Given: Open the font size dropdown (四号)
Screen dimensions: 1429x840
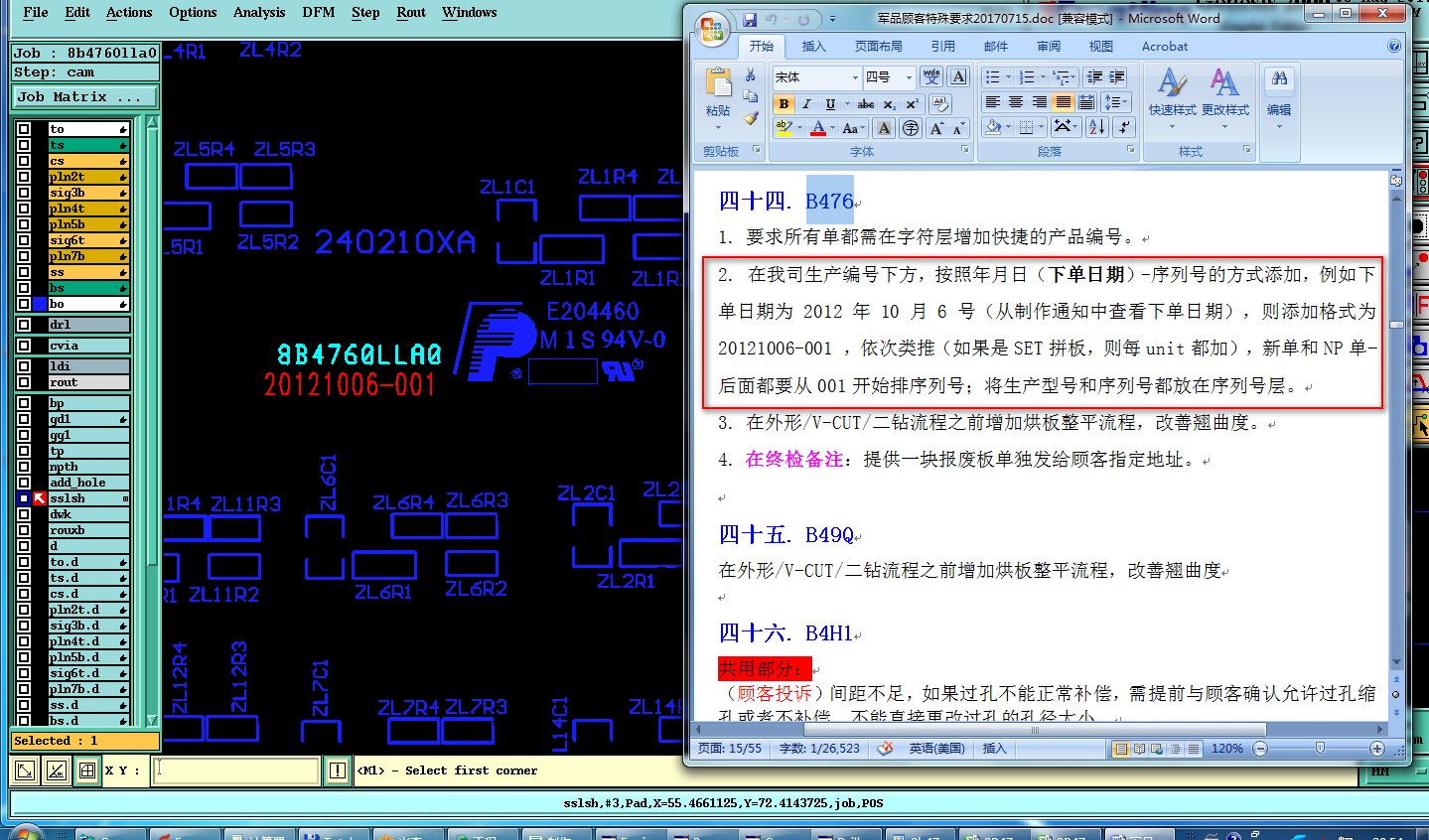Looking at the screenshot, I should 909,77.
